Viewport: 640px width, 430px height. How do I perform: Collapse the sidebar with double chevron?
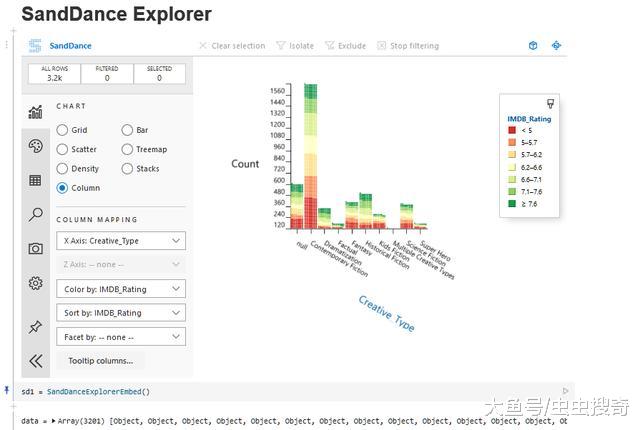click(35, 361)
